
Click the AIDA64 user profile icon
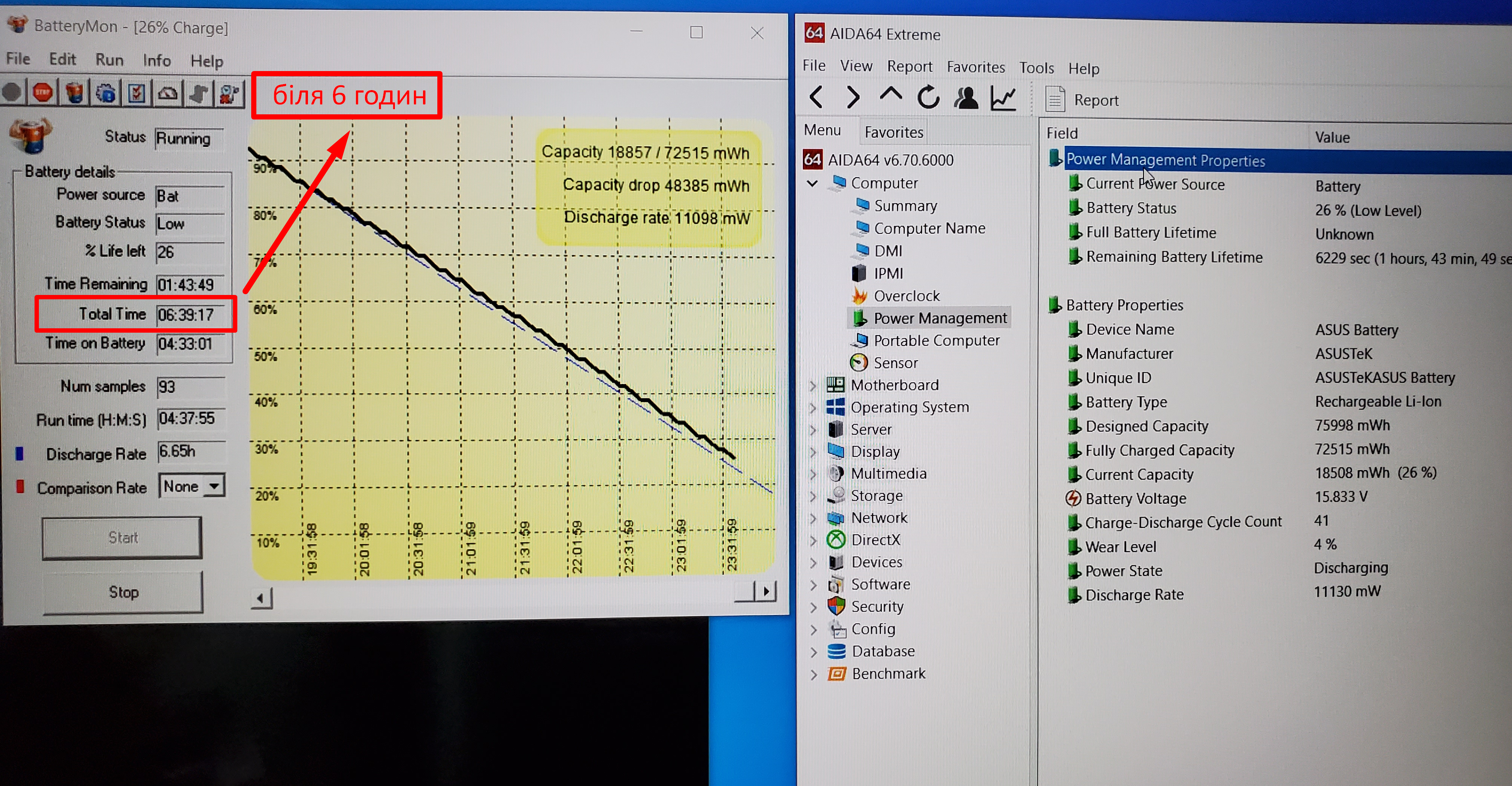(x=966, y=97)
